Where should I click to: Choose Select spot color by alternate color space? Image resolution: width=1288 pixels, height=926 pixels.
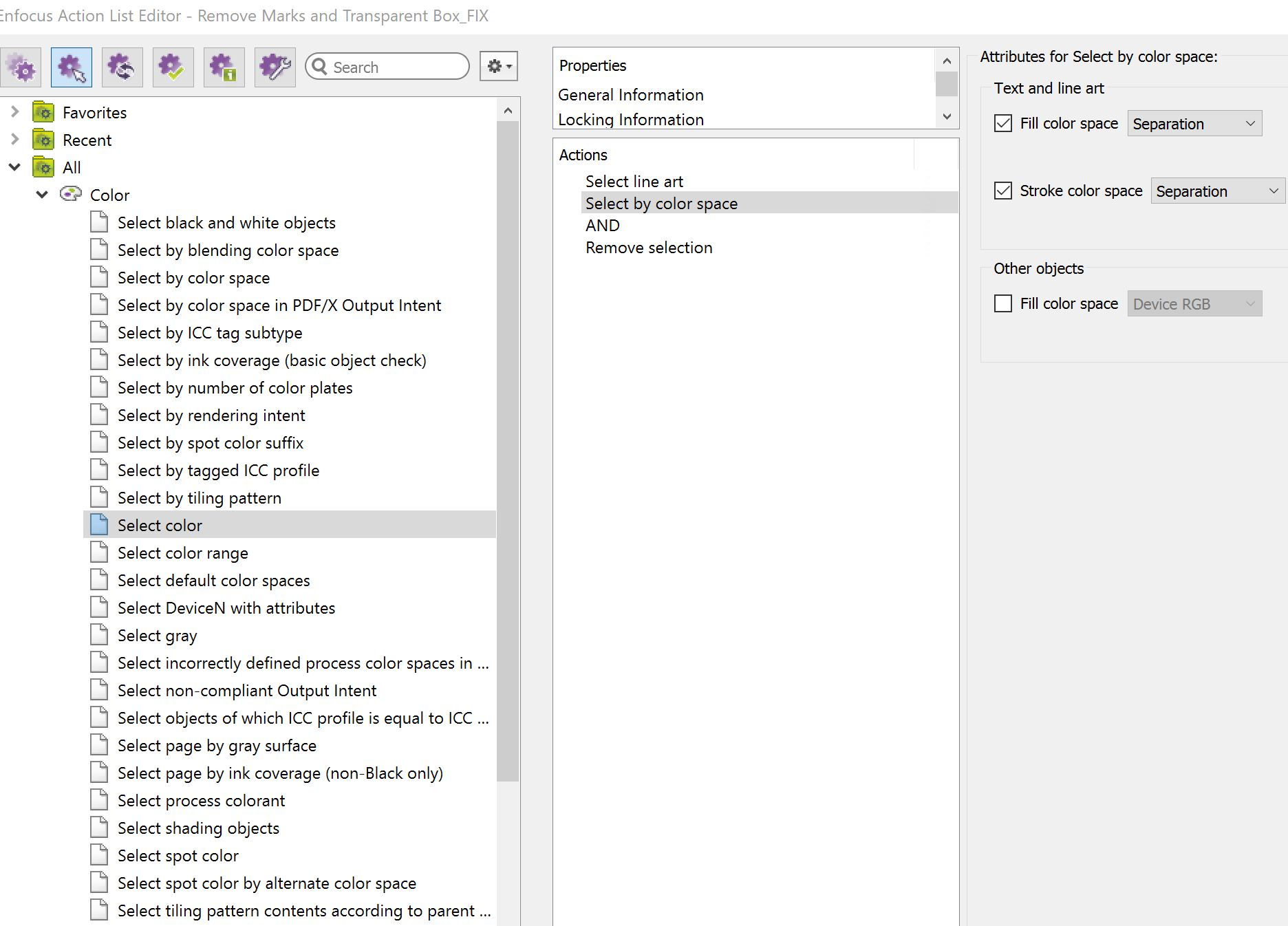pyautogui.click(x=267, y=883)
